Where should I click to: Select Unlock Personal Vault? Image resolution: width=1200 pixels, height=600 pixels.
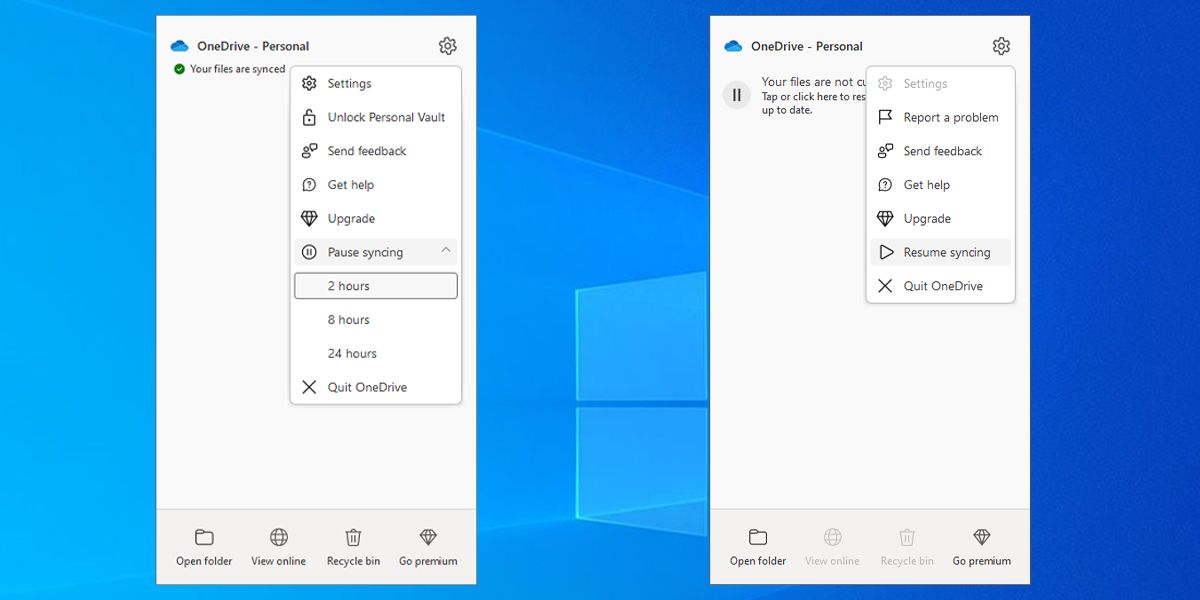(376, 117)
